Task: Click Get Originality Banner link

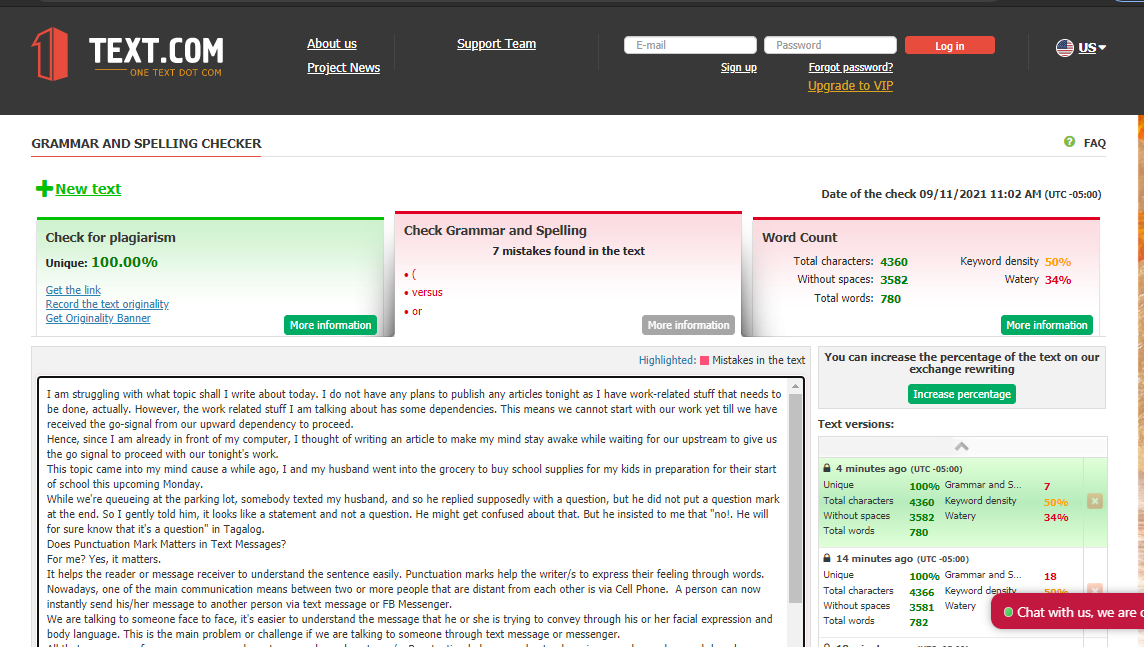Action: [x=98, y=318]
